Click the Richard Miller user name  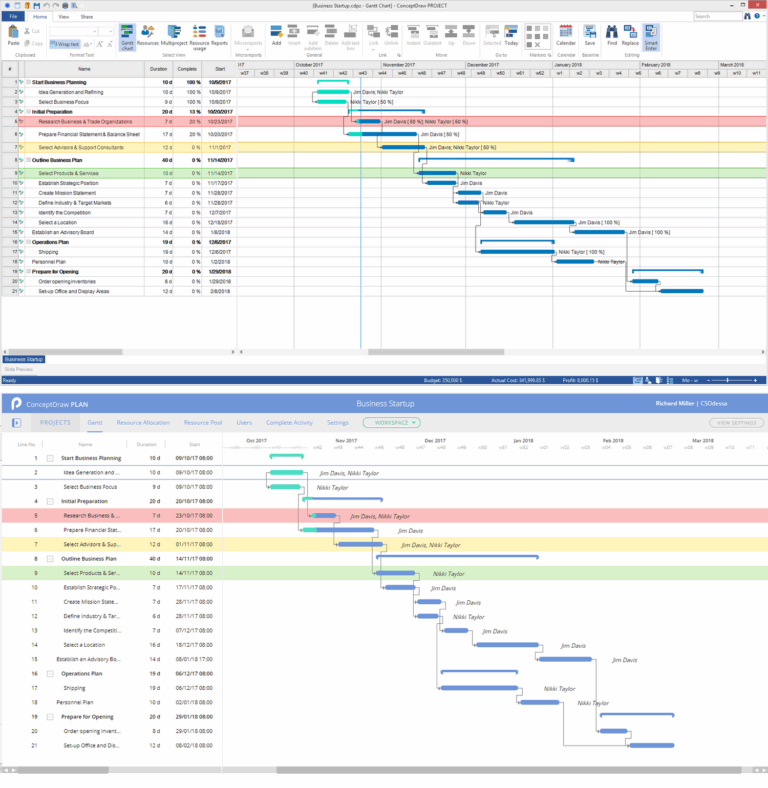coord(675,404)
